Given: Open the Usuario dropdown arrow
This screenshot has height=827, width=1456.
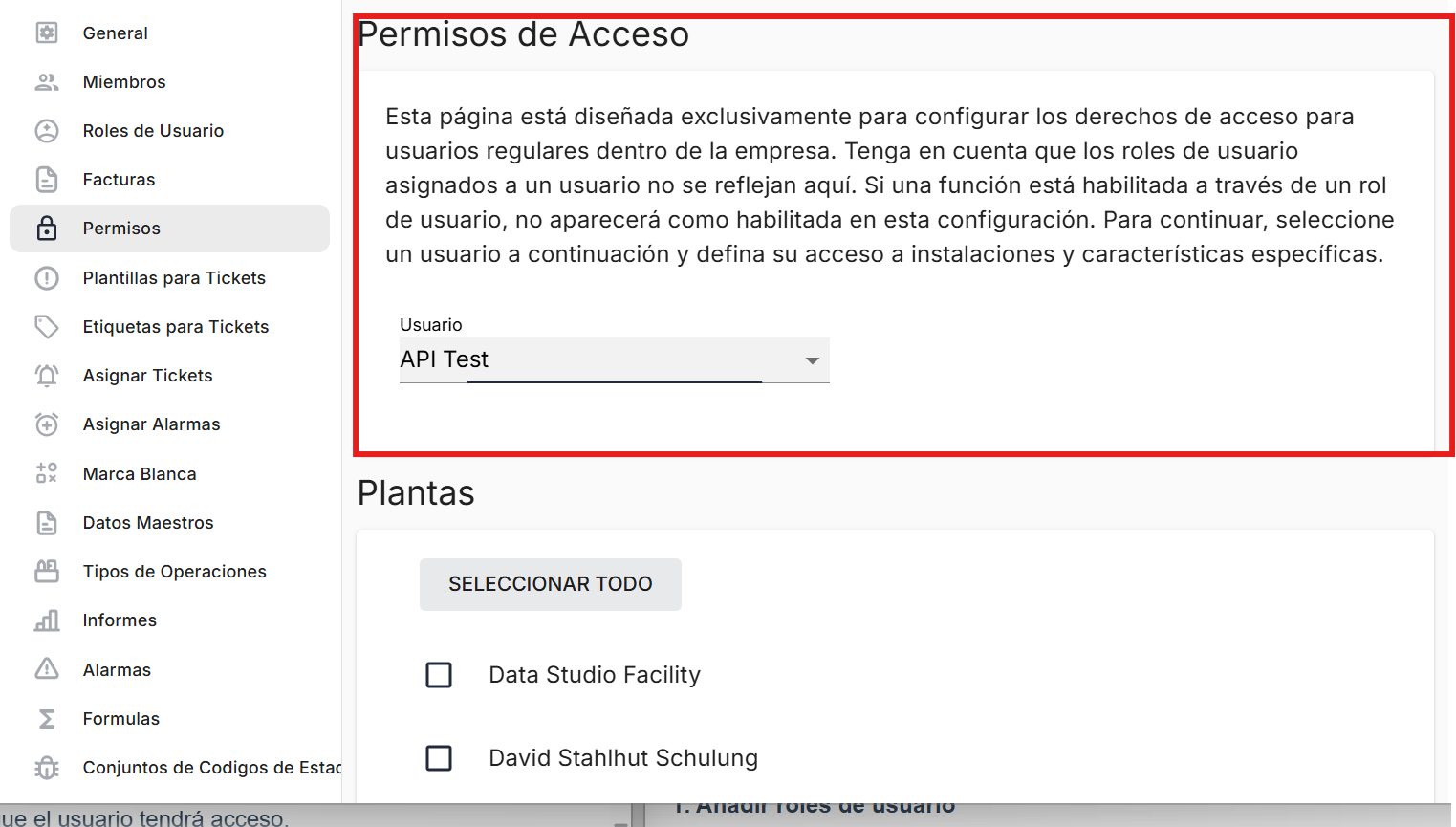Looking at the screenshot, I should [812, 360].
